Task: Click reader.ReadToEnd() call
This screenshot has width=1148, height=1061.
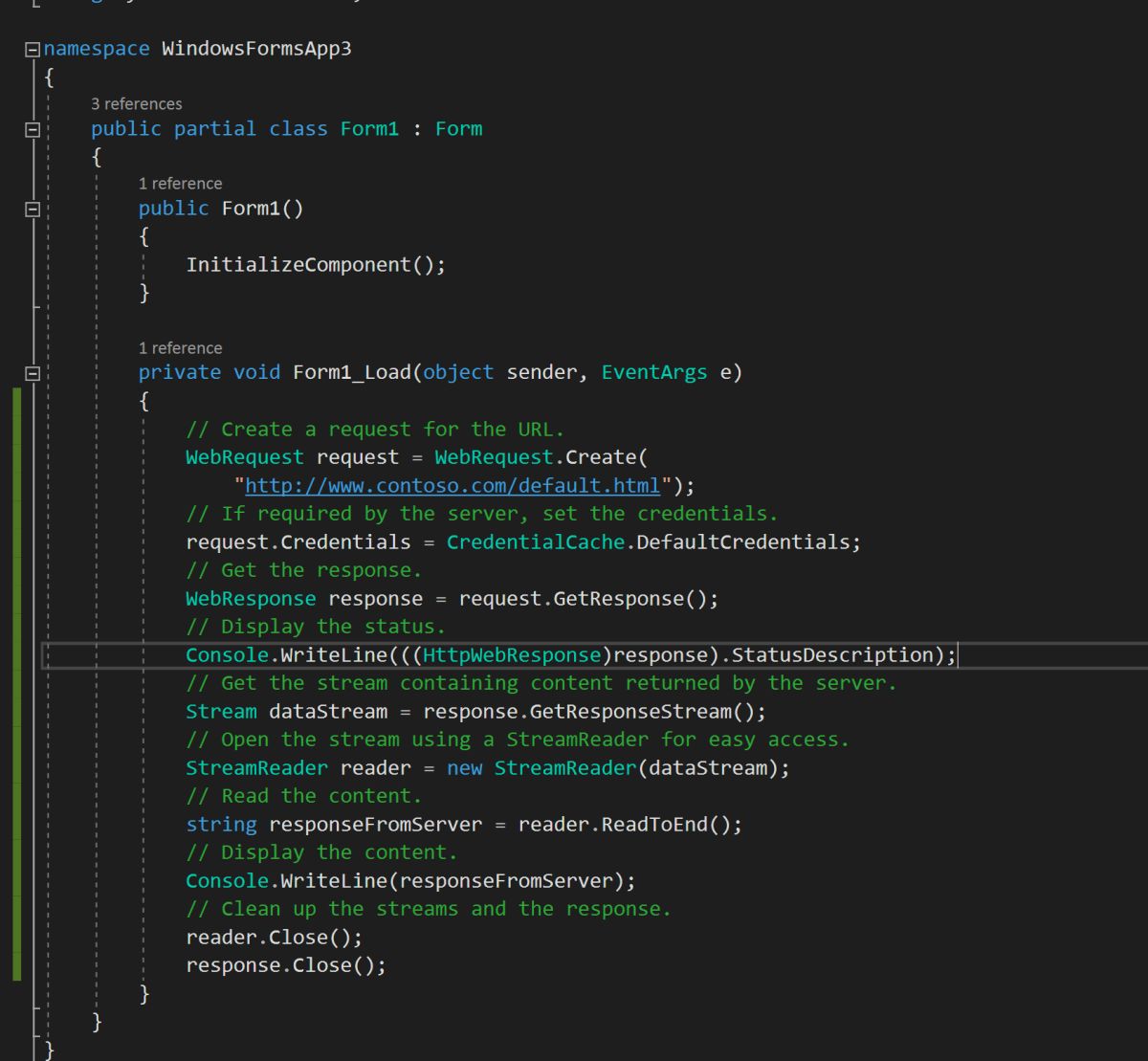Action: click(x=626, y=825)
